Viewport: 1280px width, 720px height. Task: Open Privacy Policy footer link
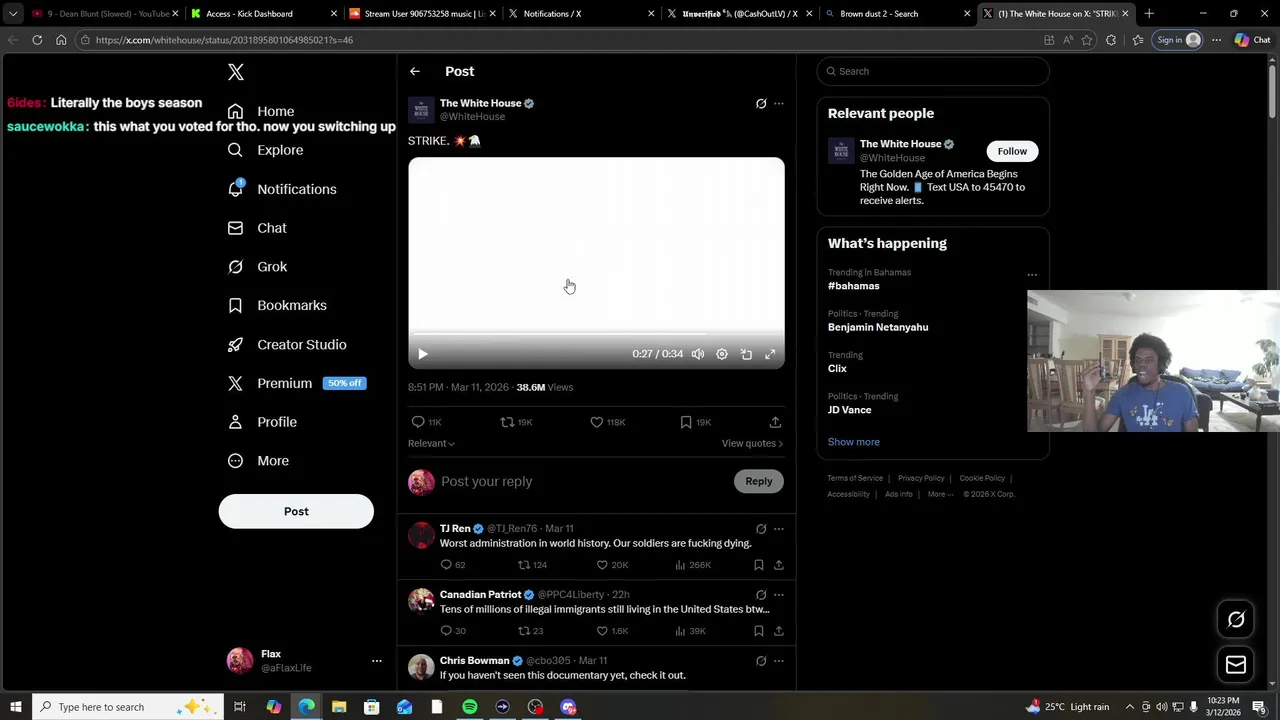(x=921, y=479)
